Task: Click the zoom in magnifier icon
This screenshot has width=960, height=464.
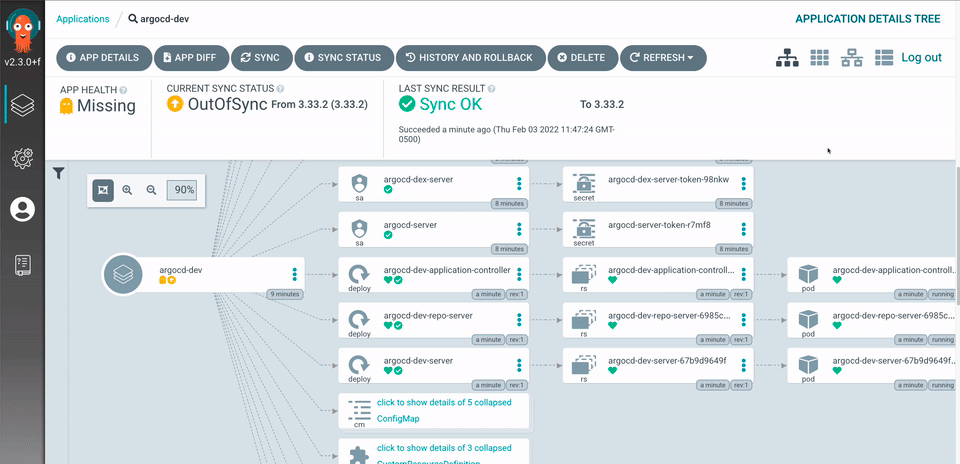Action: point(127,190)
